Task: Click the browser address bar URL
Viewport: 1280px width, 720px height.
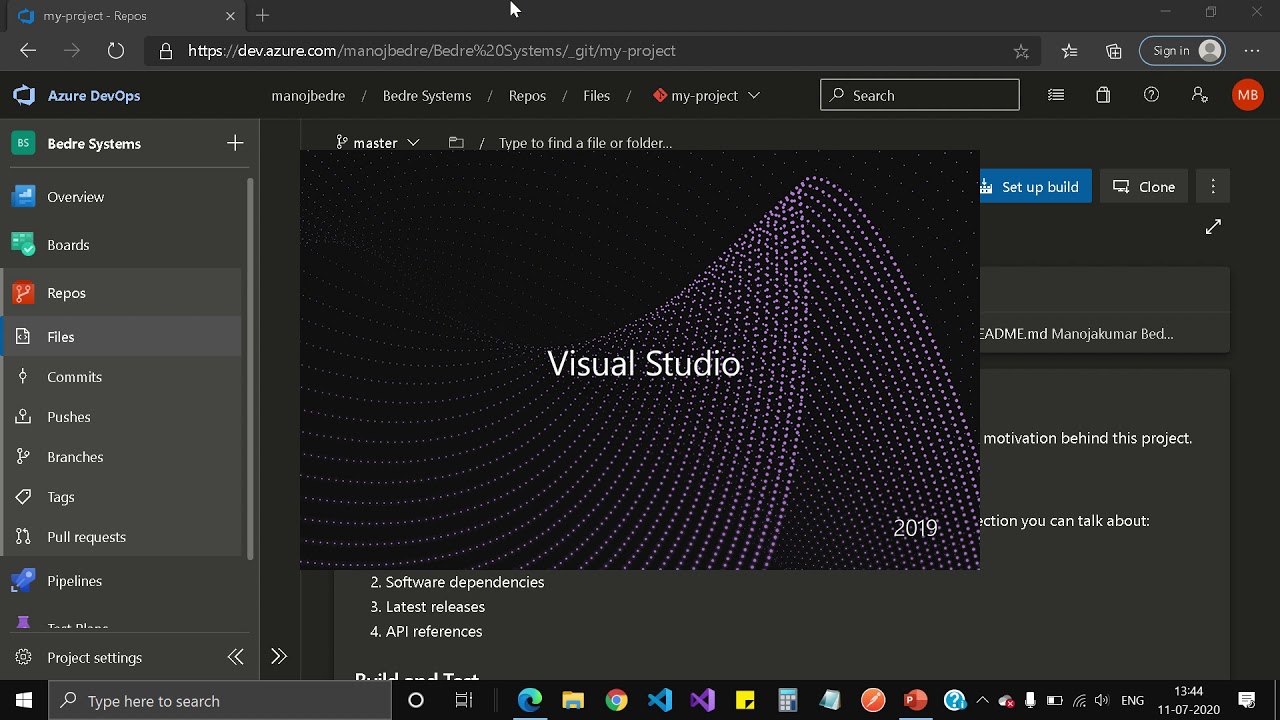Action: point(432,51)
